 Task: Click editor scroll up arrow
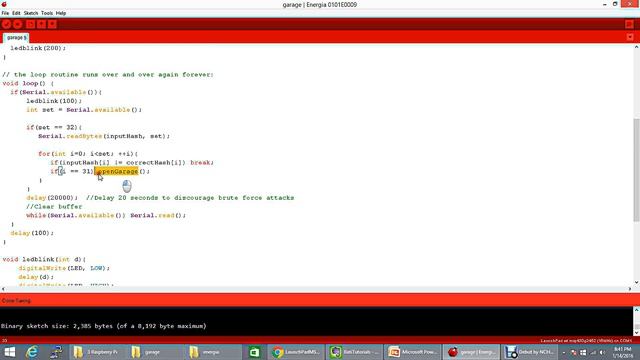636,47
